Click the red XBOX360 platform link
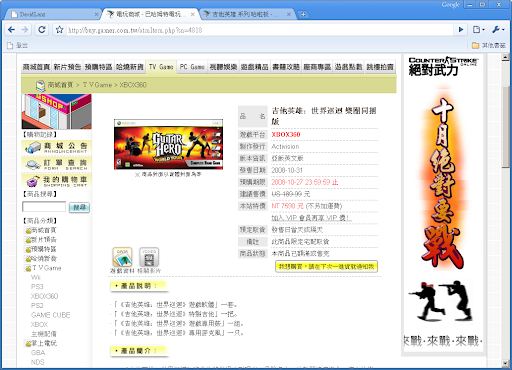The width and height of the screenshot is (512, 370). 286,134
